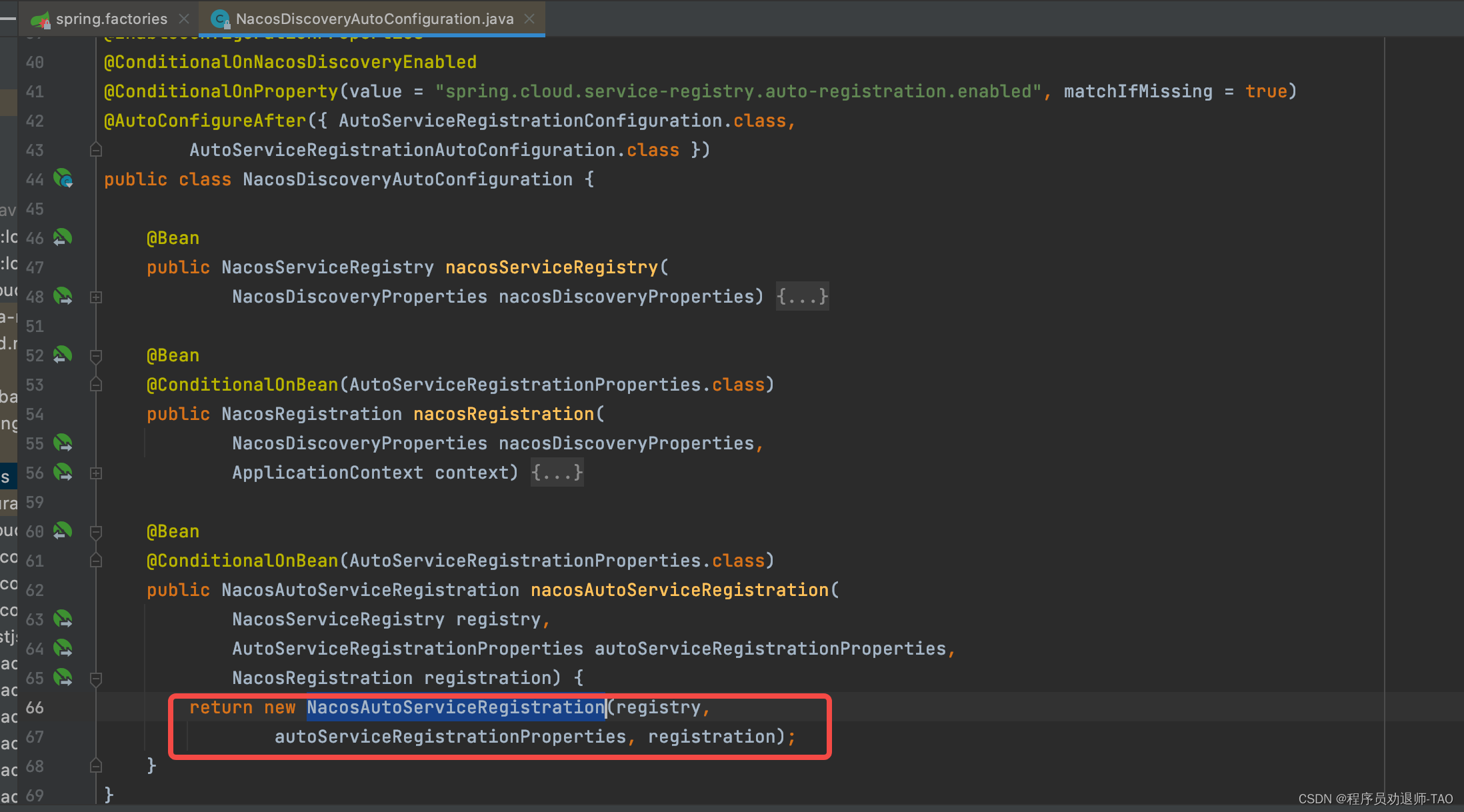The width and height of the screenshot is (1464, 812).
Task: Hide the tool window using the top-left minimize icon
Action: click(x=8, y=19)
